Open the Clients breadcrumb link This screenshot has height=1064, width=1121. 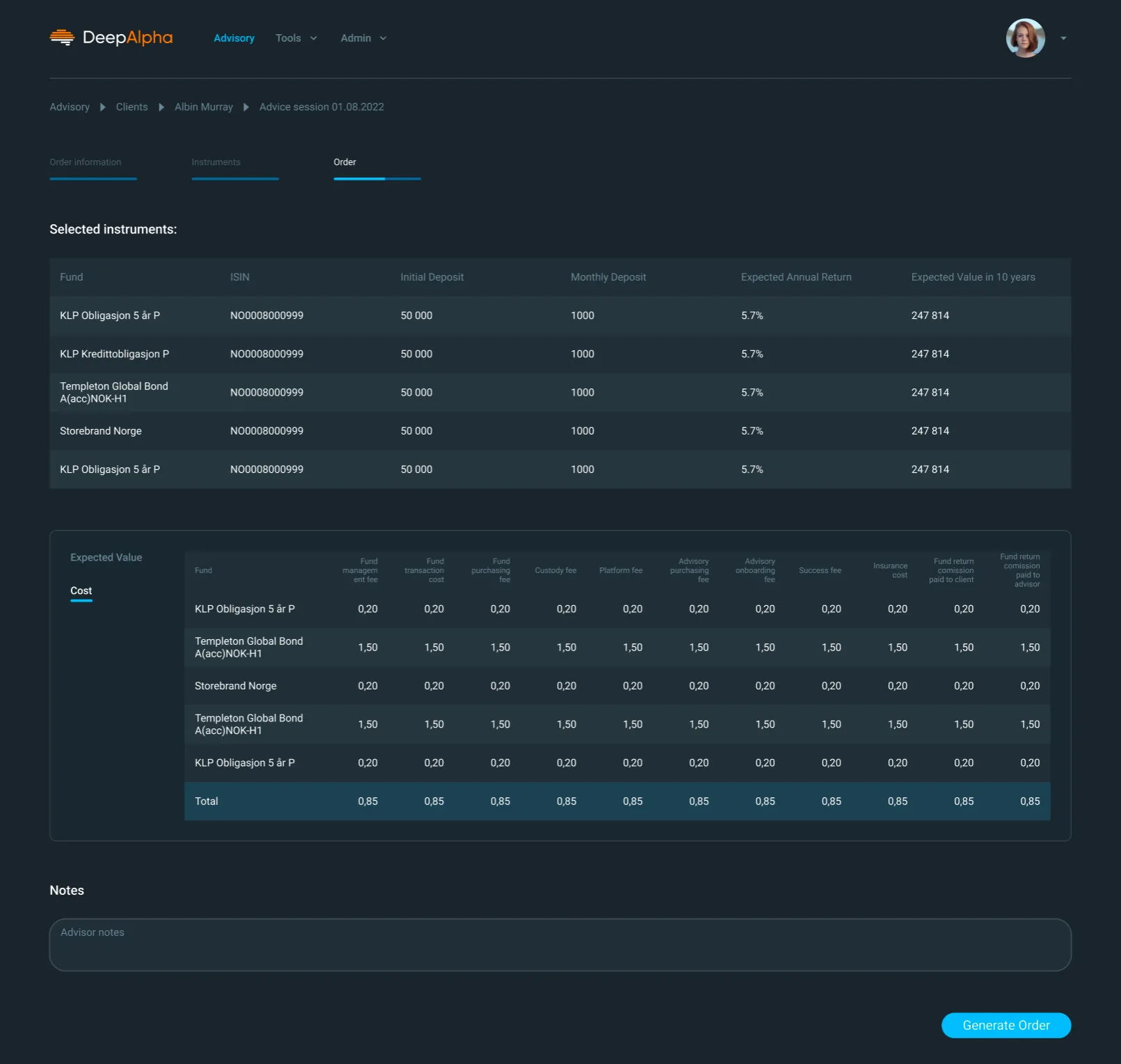(x=132, y=107)
